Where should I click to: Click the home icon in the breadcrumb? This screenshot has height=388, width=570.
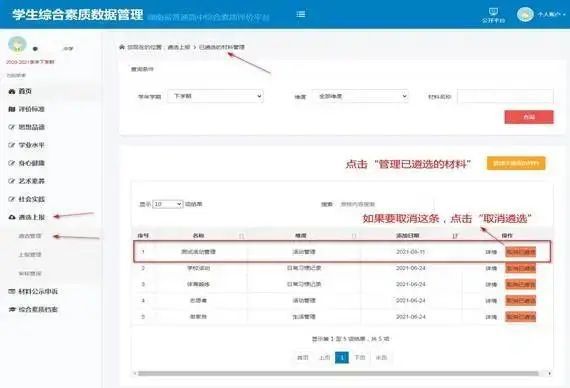point(122,47)
